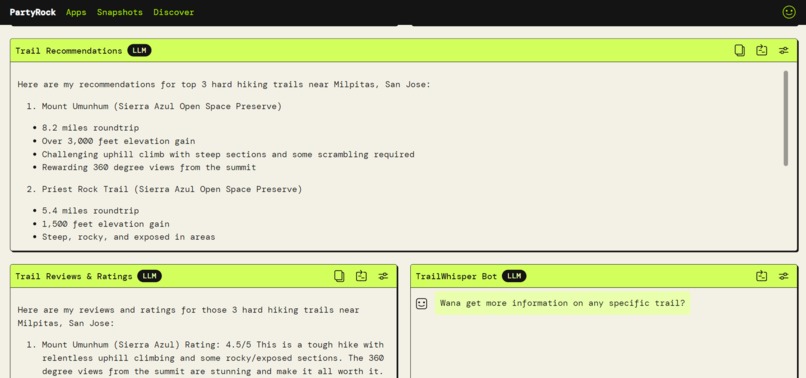
Task: Click the LLM badge on Trail Recommendations
Action: (139, 50)
